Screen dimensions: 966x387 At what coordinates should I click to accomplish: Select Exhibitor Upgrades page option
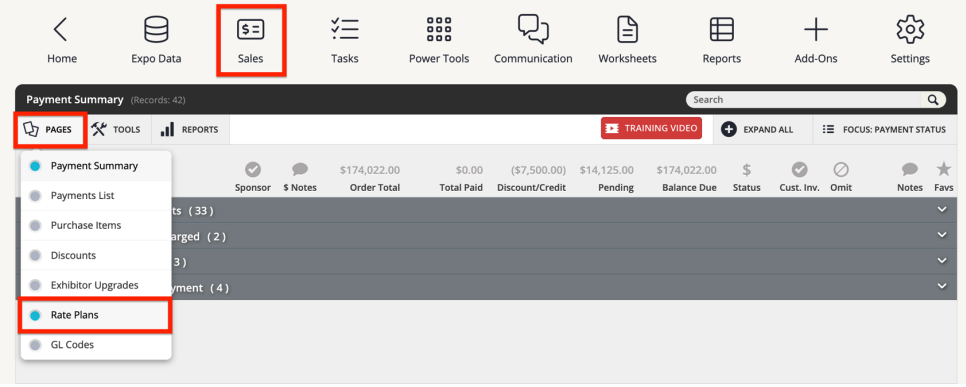pos(96,285)
